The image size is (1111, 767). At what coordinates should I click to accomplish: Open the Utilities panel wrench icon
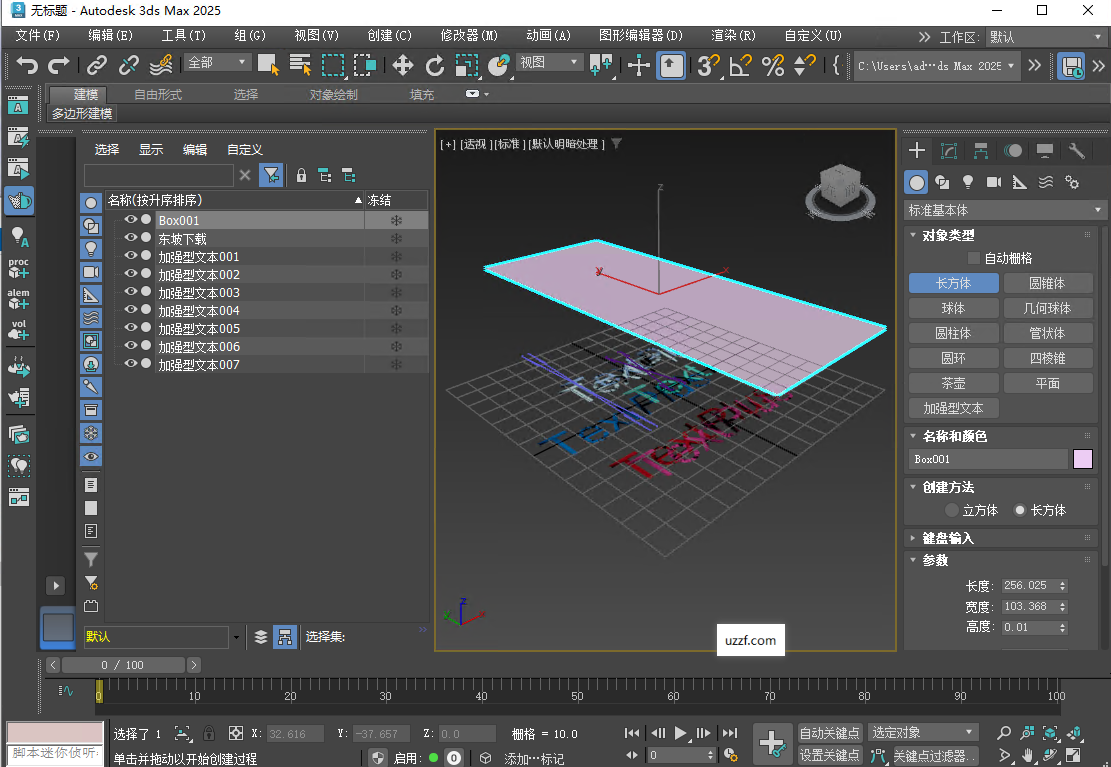coord(1076,150)
